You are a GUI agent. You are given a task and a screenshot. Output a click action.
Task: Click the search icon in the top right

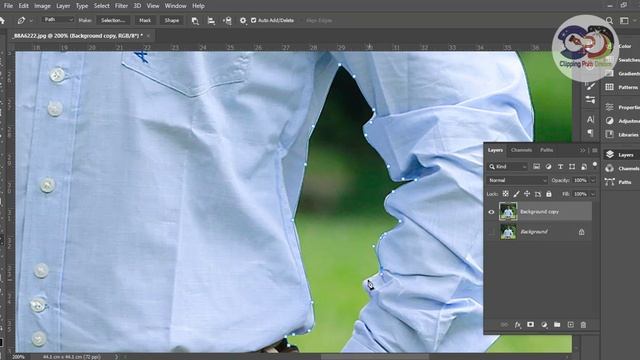(x=609, y=20)
